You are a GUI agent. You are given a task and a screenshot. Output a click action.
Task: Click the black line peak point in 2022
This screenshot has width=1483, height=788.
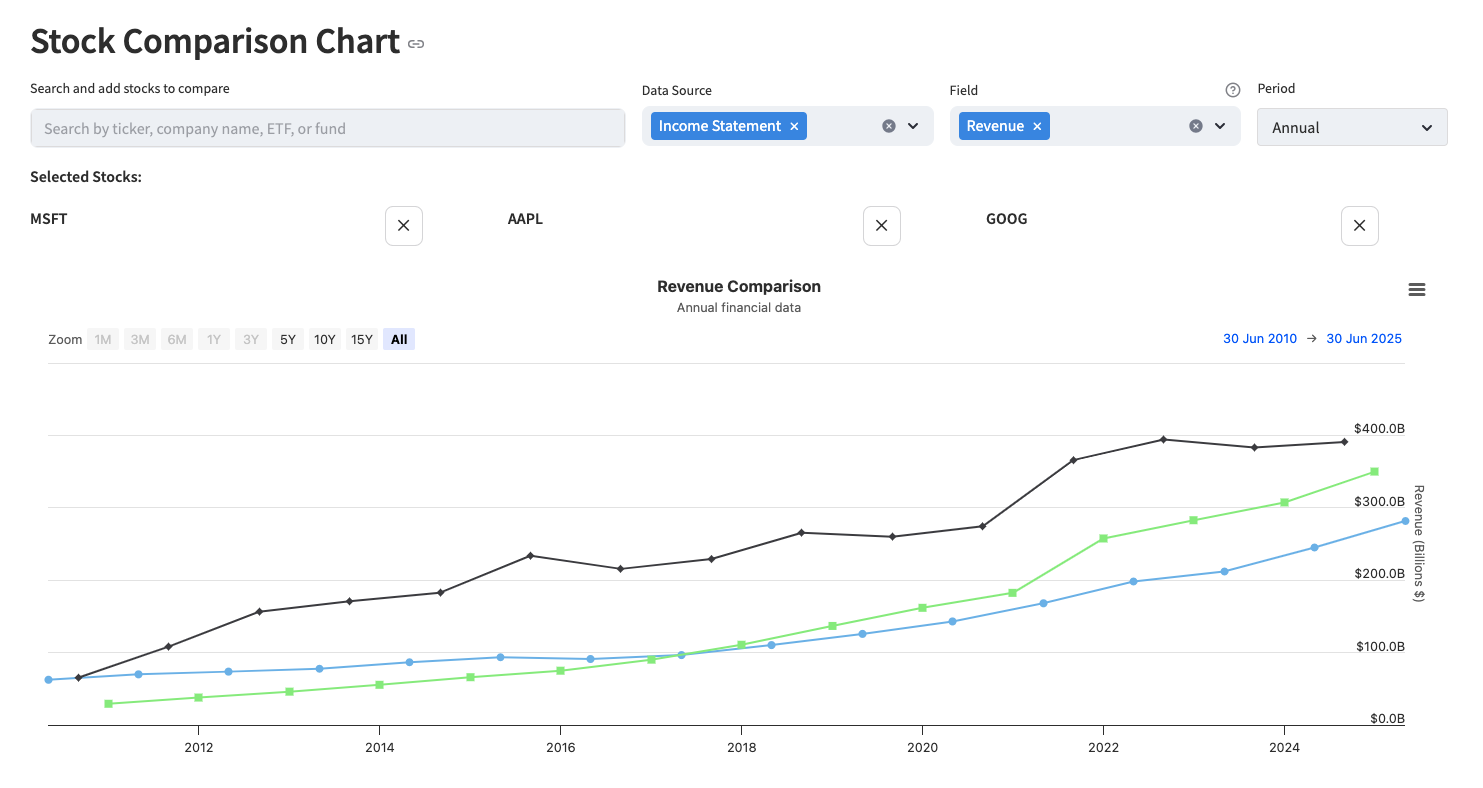(x=1163, y=439)
